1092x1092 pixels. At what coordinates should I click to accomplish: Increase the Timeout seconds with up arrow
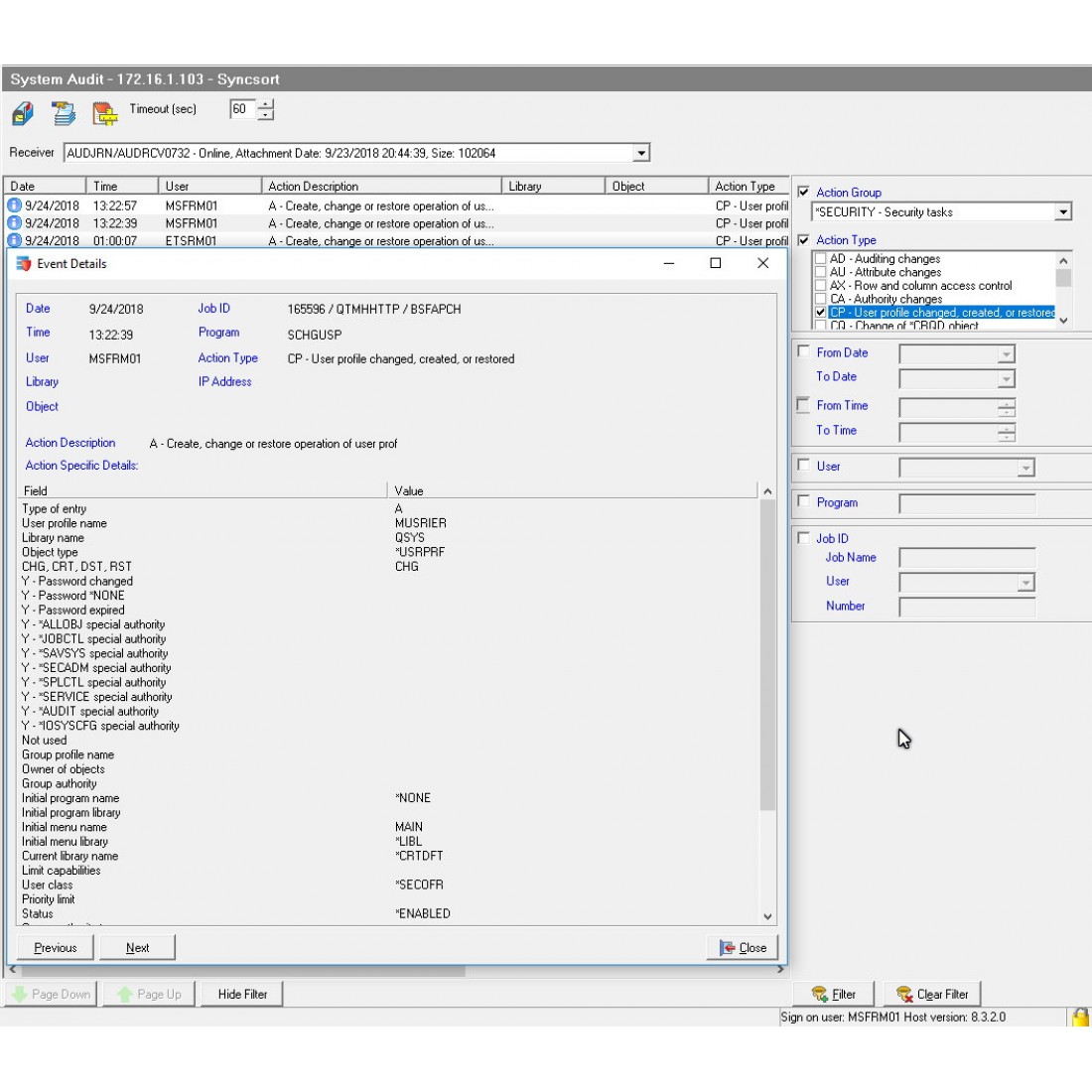point(266,104)
